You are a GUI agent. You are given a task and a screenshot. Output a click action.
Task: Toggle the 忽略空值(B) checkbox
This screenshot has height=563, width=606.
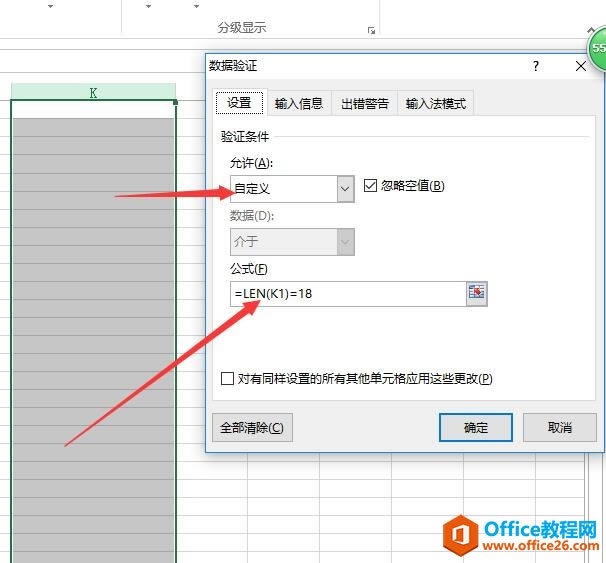370,186
